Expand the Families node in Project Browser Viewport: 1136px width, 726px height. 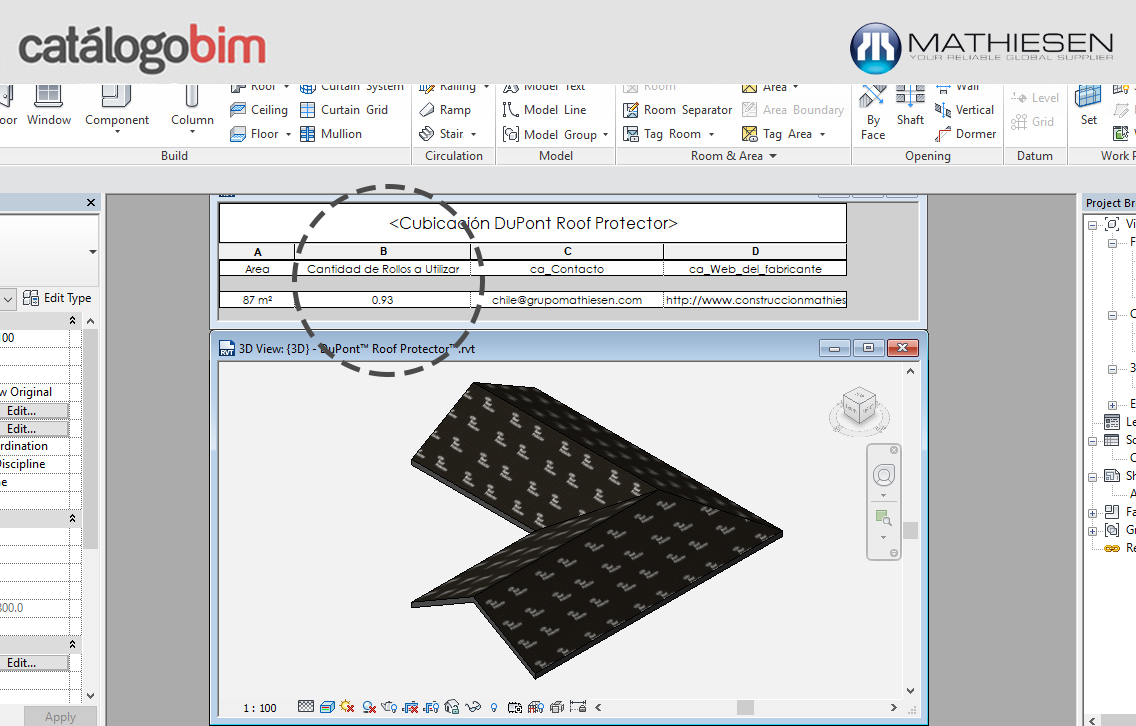click(x=1093, y=512)
